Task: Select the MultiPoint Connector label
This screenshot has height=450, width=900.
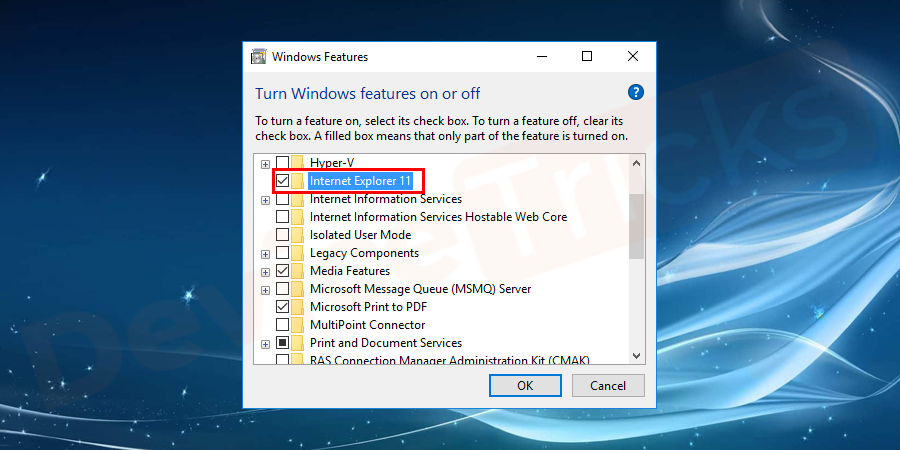Action: 367,324
